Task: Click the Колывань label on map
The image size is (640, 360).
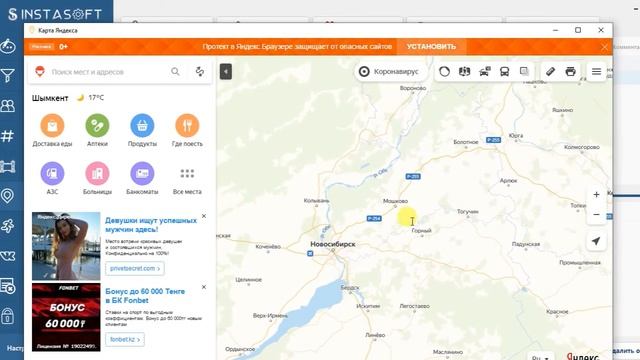Action: click(316, 200)
